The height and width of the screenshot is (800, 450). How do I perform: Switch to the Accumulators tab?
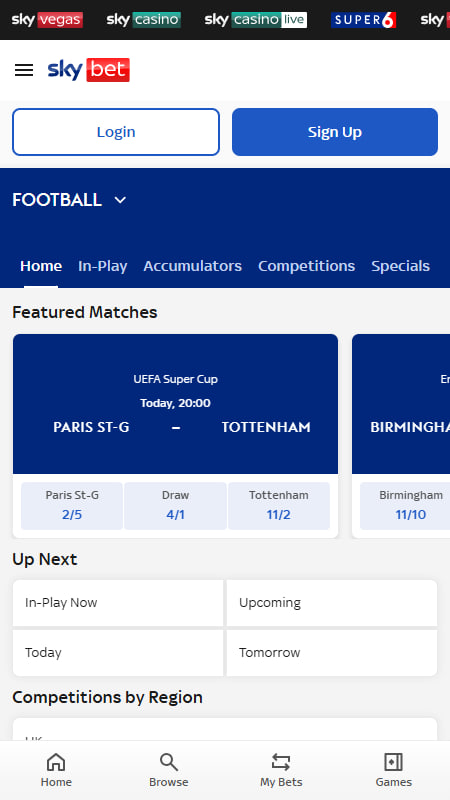click(x=192, y=266)
